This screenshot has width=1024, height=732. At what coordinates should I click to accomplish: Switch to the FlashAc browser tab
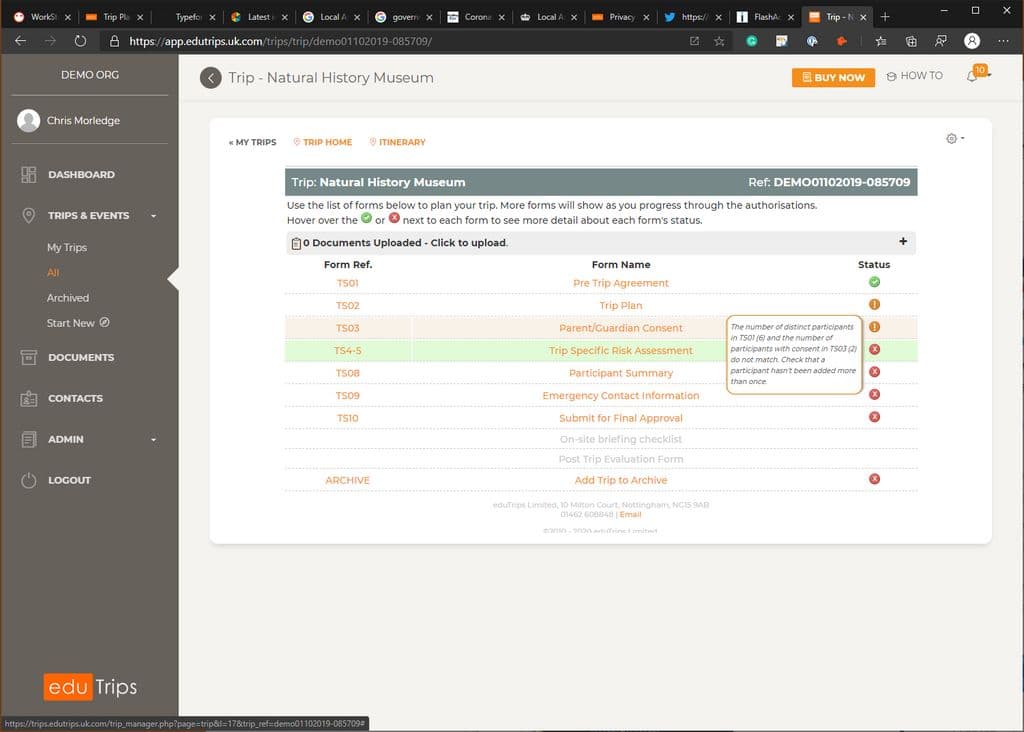(x=766, y=17)
